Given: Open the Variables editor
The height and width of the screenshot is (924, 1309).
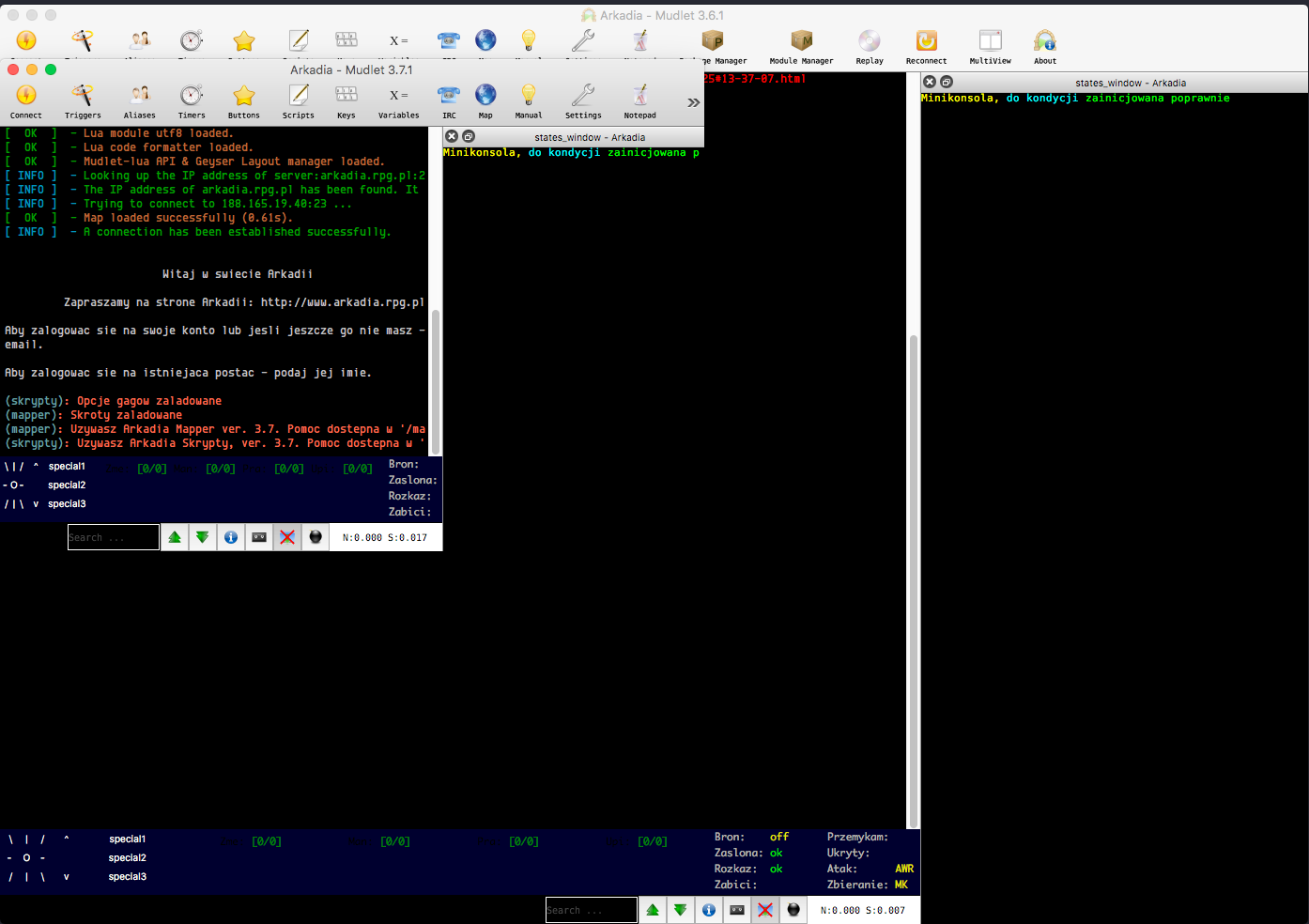Looking at the screenshot, I should pos(398,99).
